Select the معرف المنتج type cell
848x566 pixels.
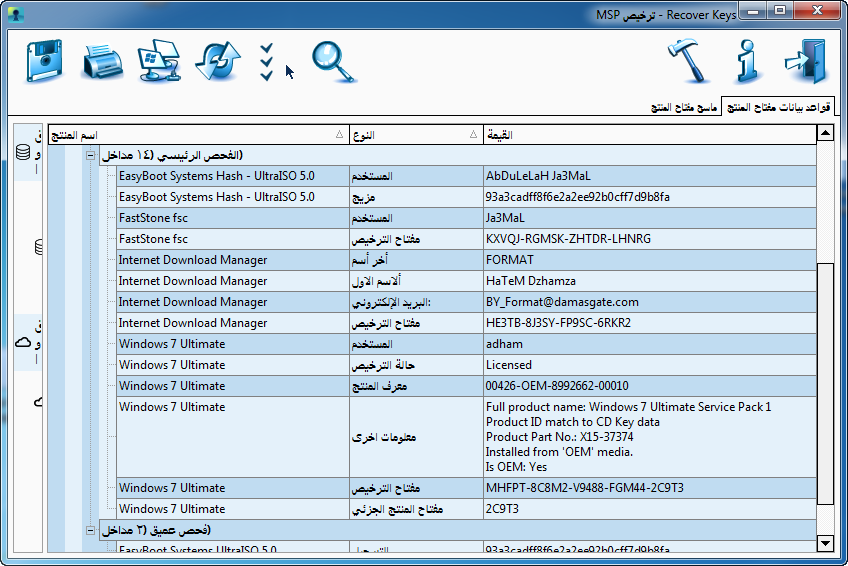416,386
